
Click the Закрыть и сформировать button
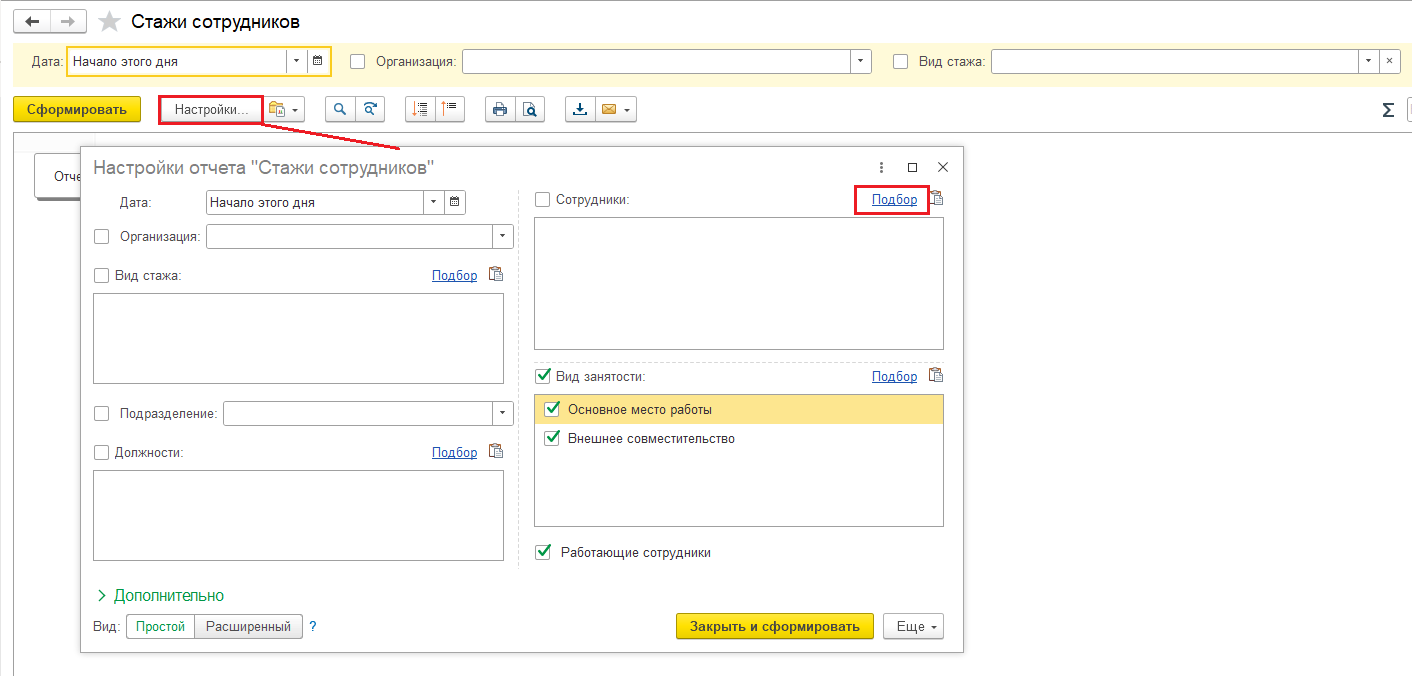774,627
